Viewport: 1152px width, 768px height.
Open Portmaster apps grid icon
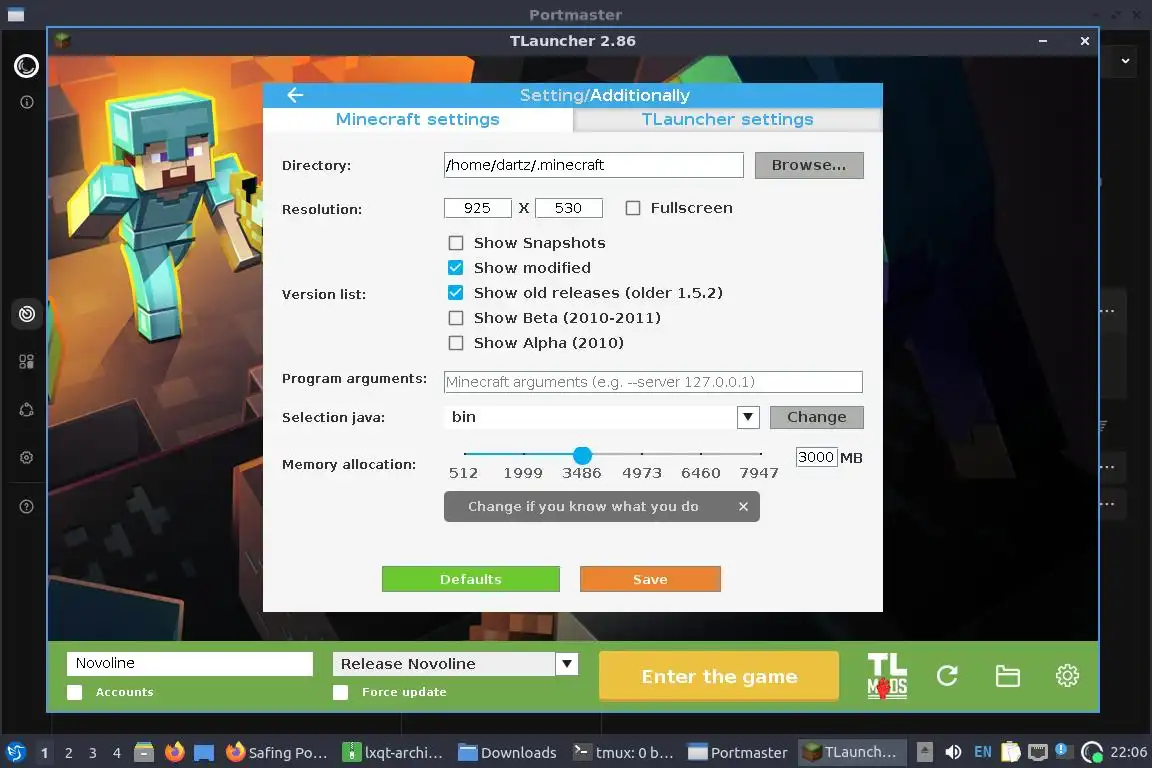point(26,362)
